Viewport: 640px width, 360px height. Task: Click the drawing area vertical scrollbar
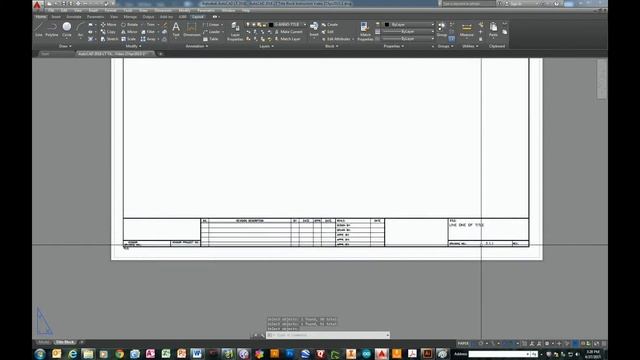tap(601, 80)
